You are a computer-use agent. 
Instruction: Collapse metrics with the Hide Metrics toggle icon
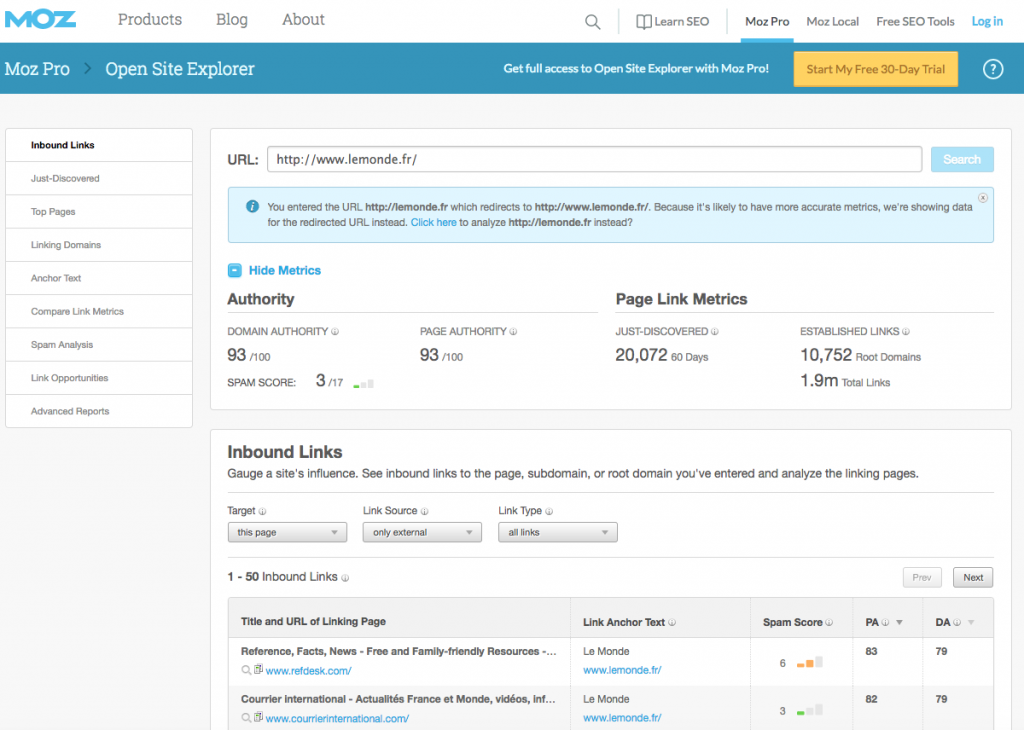pos(234,270)
